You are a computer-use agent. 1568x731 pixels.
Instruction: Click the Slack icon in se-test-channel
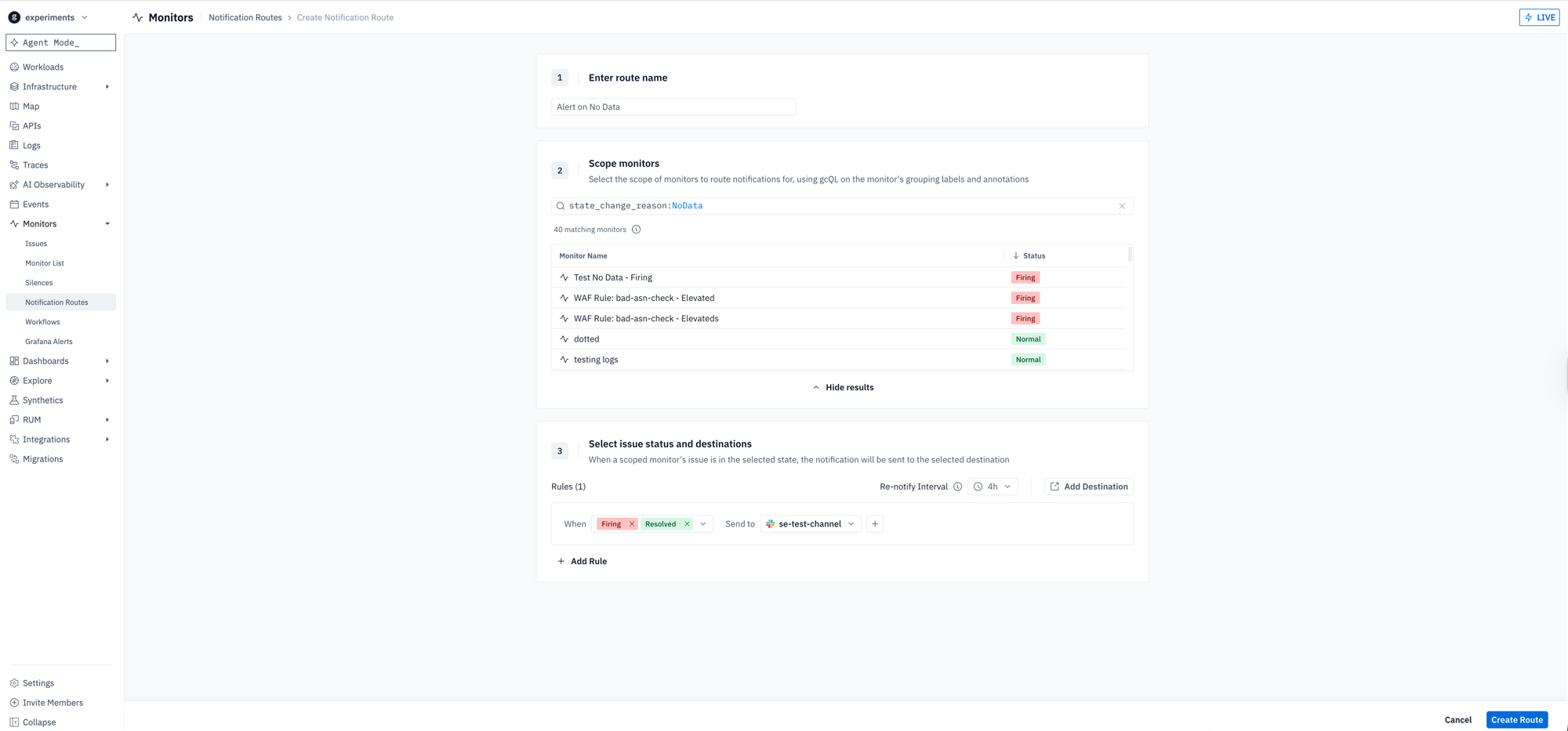[x=771, y=524]
